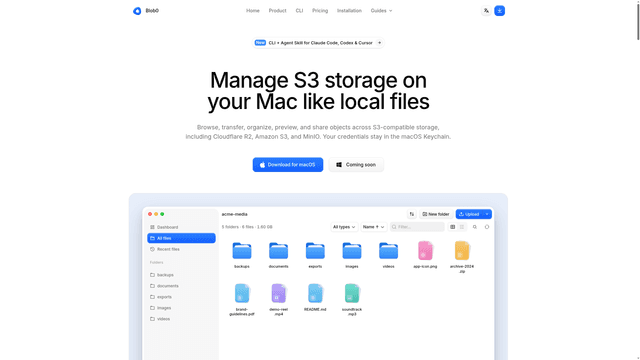Open the Installation nav item

pos(349,11)
